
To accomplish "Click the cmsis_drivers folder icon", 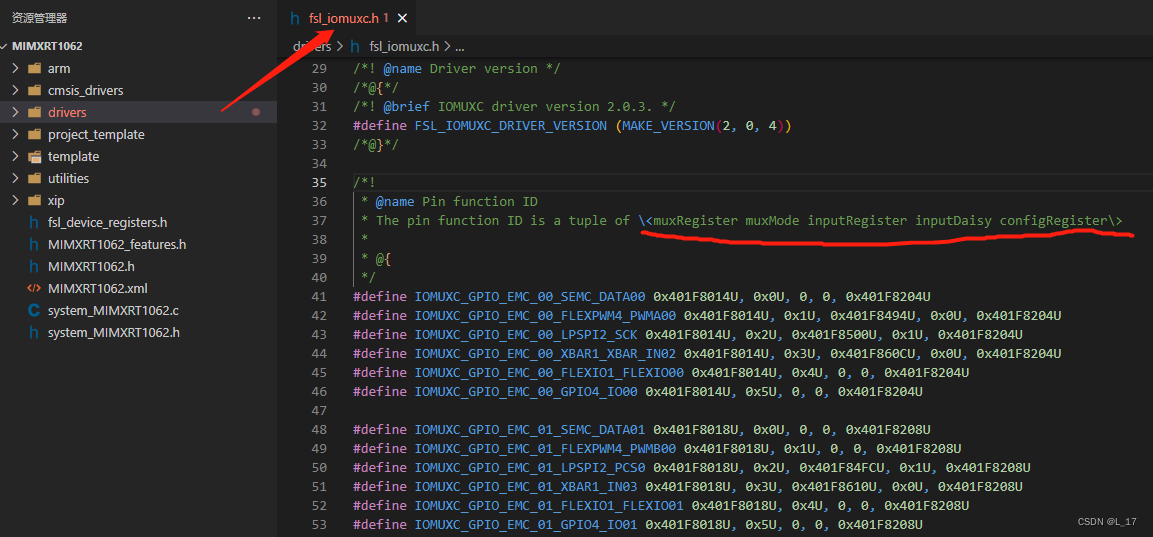I will [x=34, y=90].
